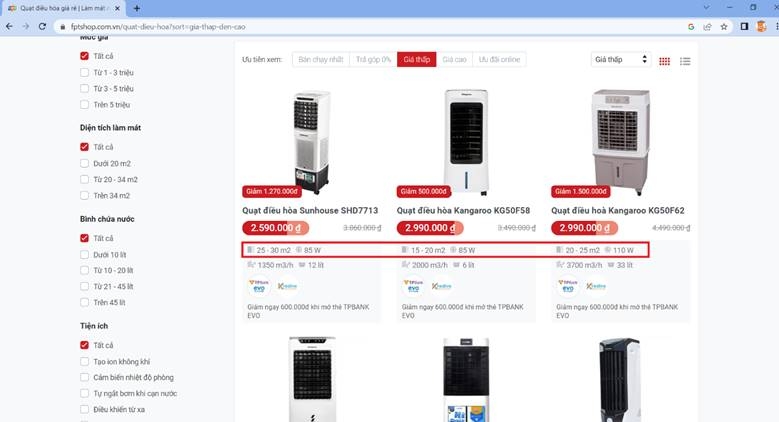Click the Giảm 1.500.000đ discount badge
Screen dimensions: 779x422
pyautogui.click(x=581, y=191)
